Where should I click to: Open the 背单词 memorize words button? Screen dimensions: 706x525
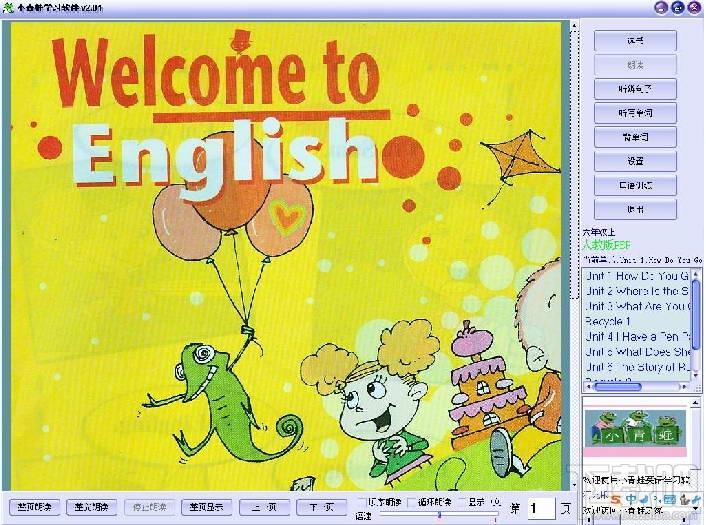click(635, 137)
